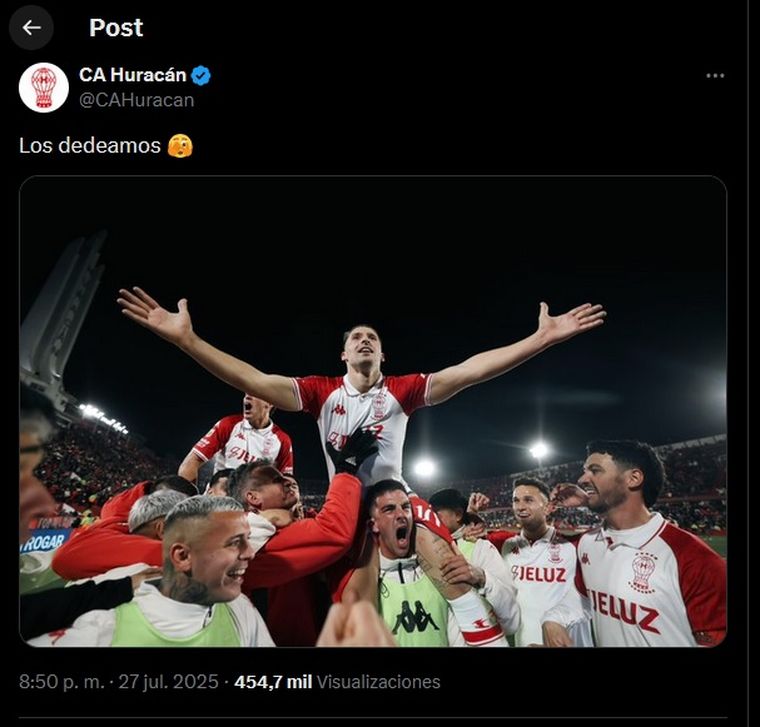Open the more options ellipsis menu
Image resolution: width=760 pixels, height=727 pixels.
point(715,76)
